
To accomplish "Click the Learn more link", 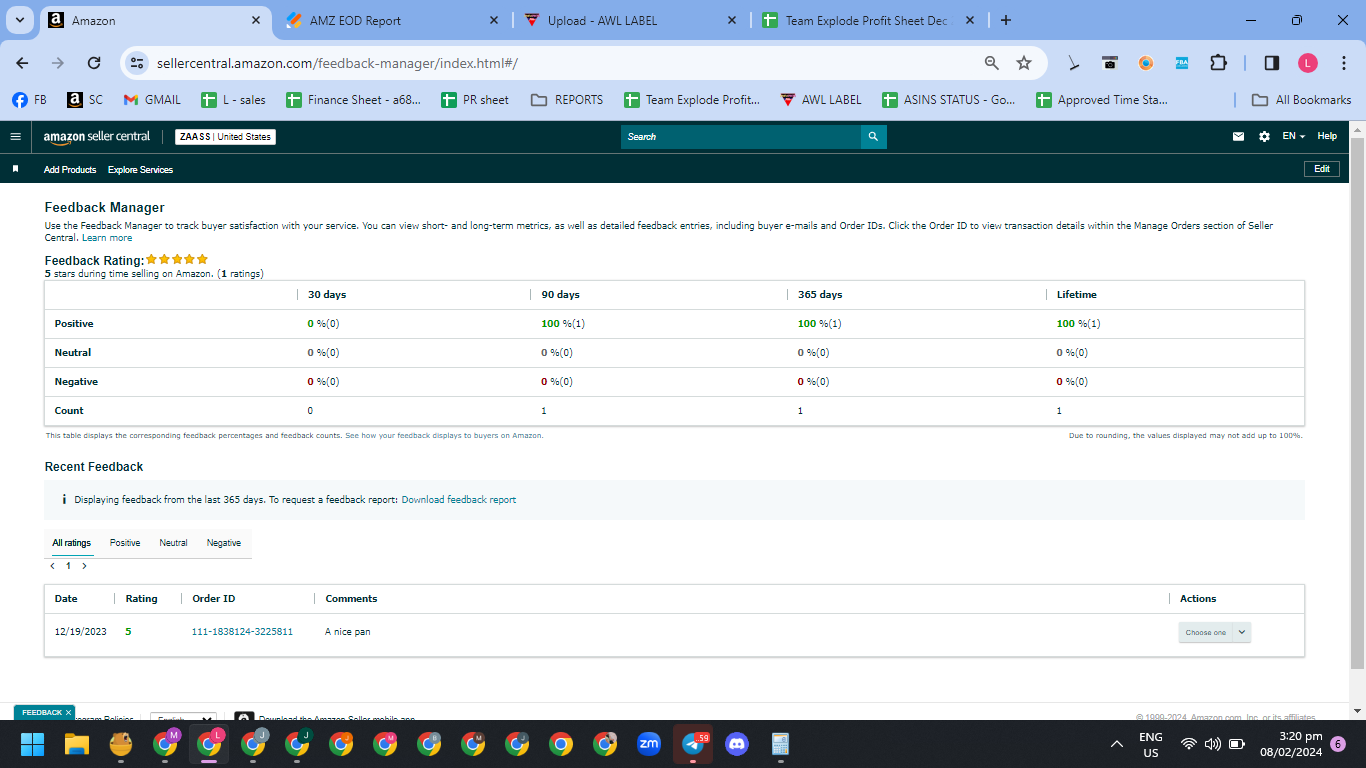I will [x=107, y=238].
